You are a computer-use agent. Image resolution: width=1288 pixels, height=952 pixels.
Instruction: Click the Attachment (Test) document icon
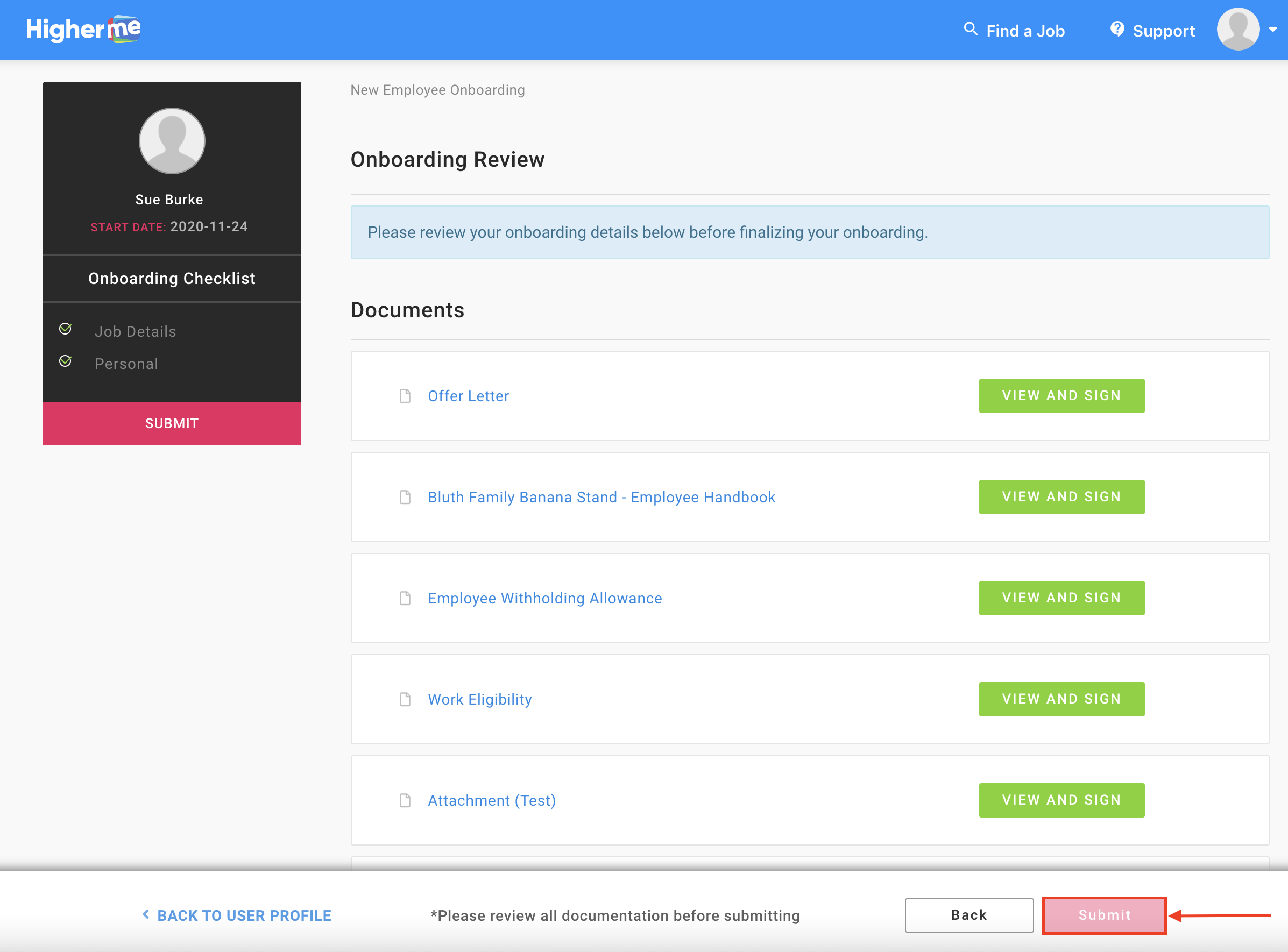[405, 800]
